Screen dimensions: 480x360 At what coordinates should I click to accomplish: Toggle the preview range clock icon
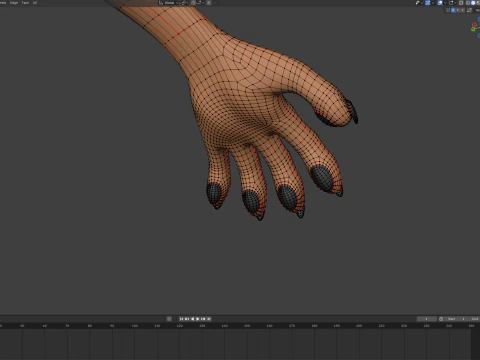click(x=441, y=319)
